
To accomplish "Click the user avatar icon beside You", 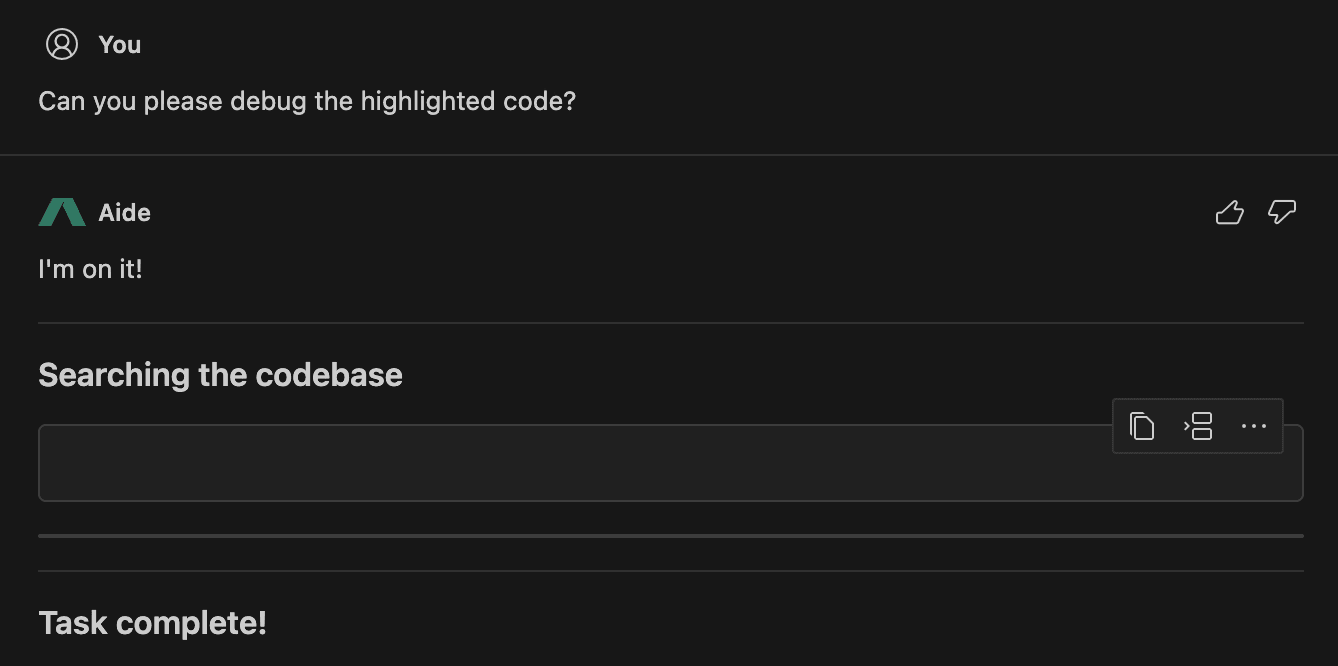I will 62,44.
